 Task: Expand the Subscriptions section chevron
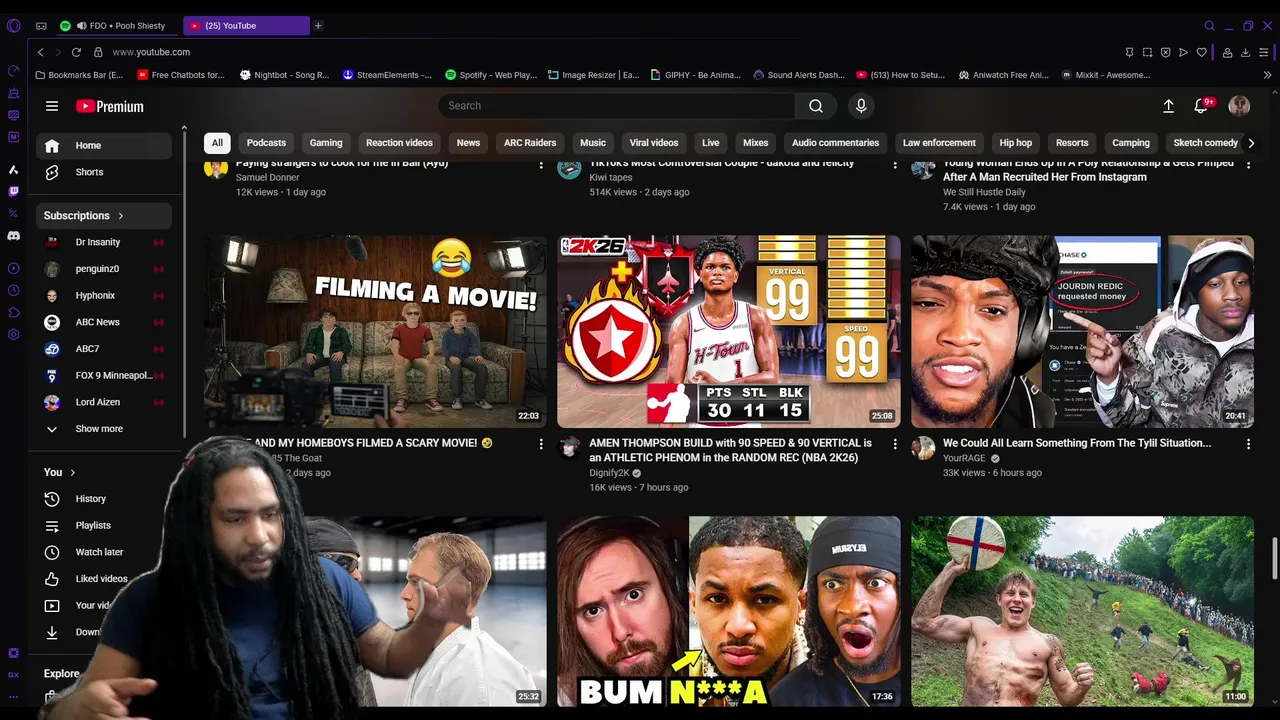[x=121, y=216]
